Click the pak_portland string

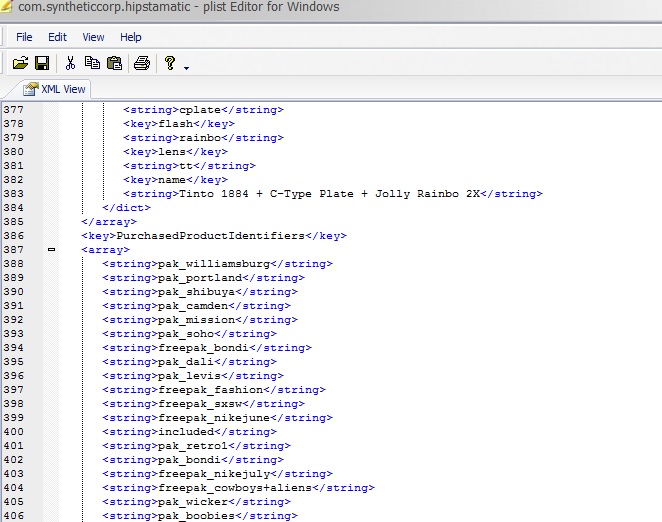(x=203, y=277)
